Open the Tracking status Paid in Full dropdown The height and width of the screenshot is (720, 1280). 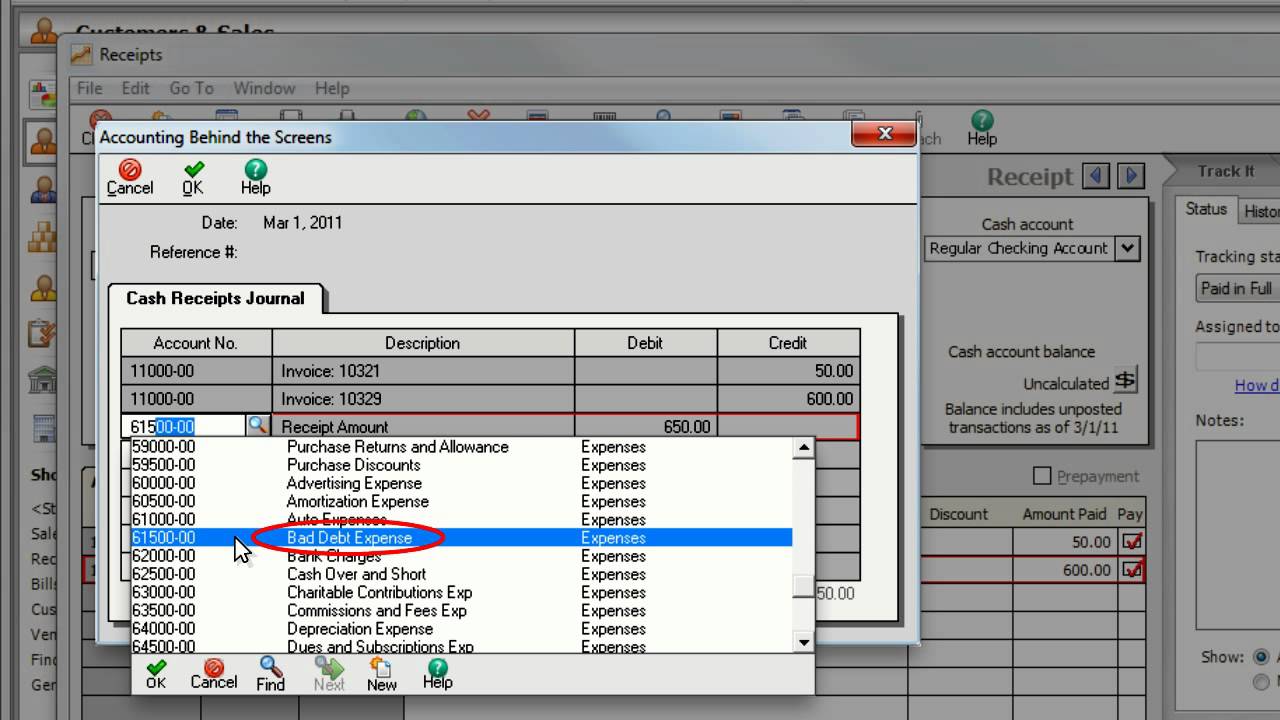[1238, 288]
